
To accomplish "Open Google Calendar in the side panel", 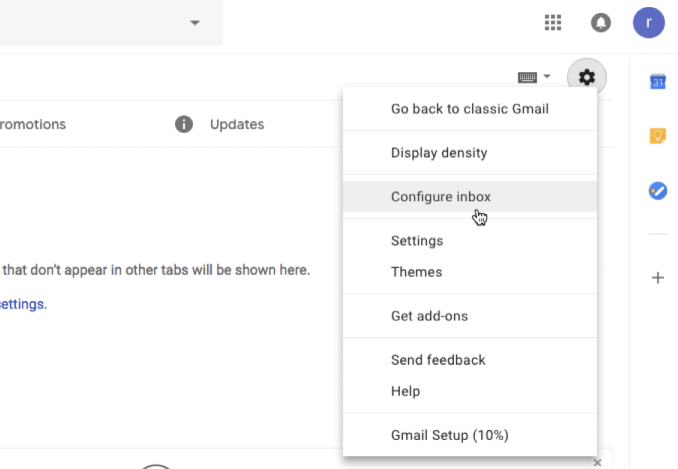I will [x=658, y=81].
